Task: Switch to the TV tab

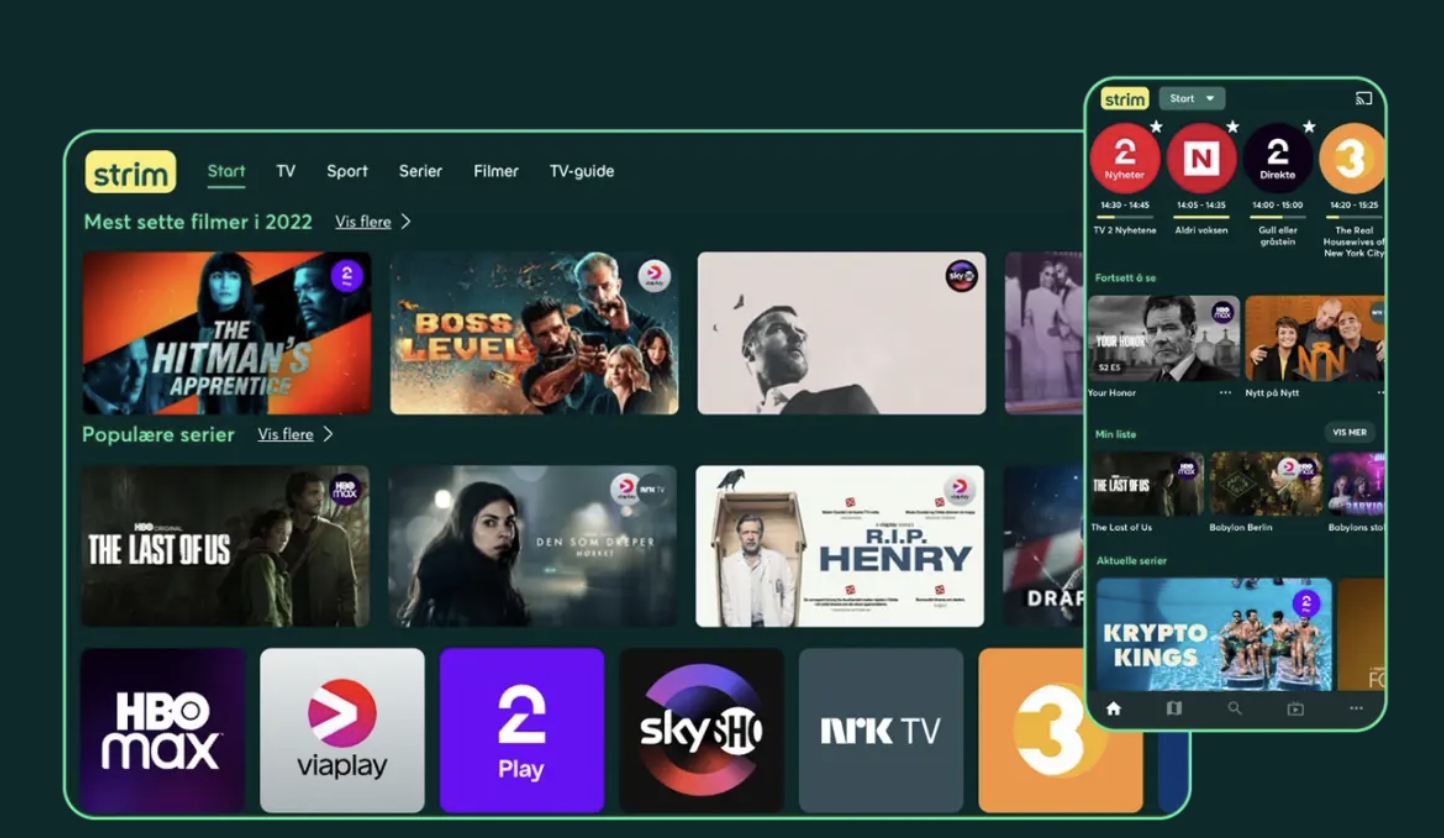Action: point(286,171)
